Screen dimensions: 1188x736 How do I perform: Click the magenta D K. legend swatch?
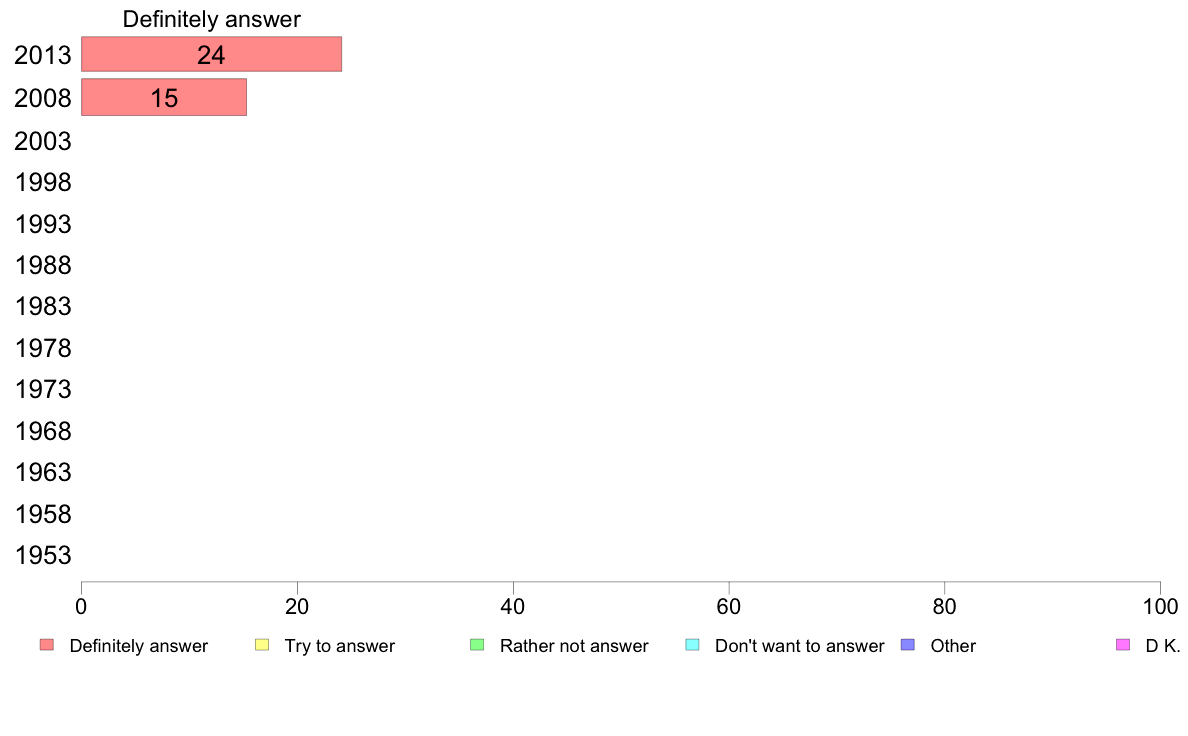point(1122,645)
